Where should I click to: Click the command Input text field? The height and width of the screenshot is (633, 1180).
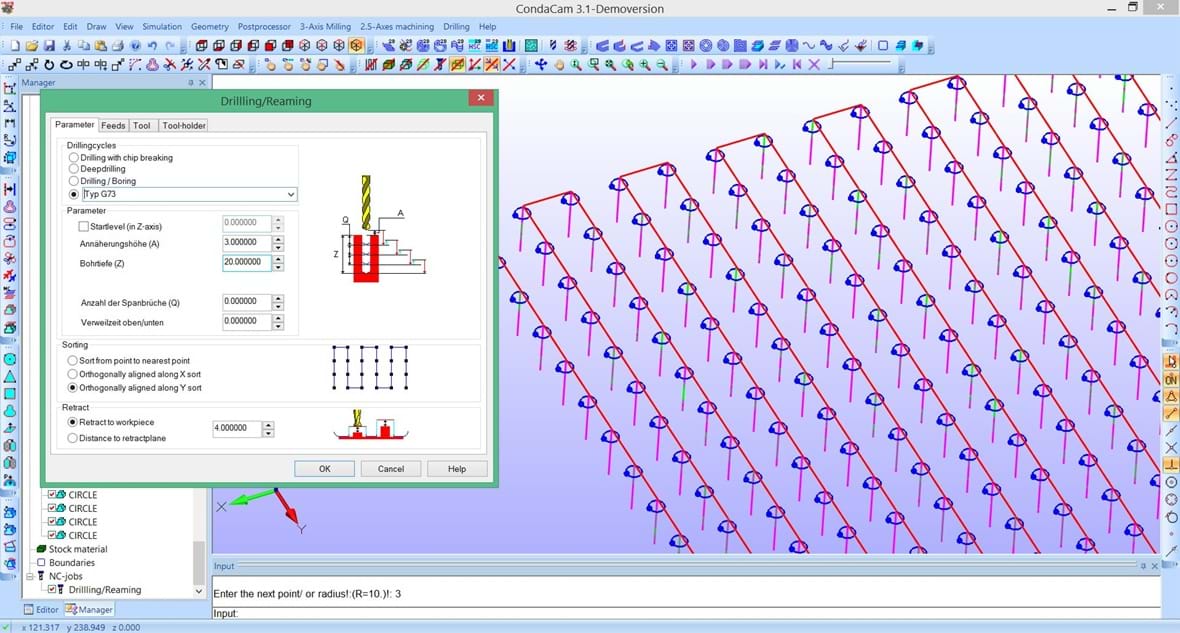(700, 613)
